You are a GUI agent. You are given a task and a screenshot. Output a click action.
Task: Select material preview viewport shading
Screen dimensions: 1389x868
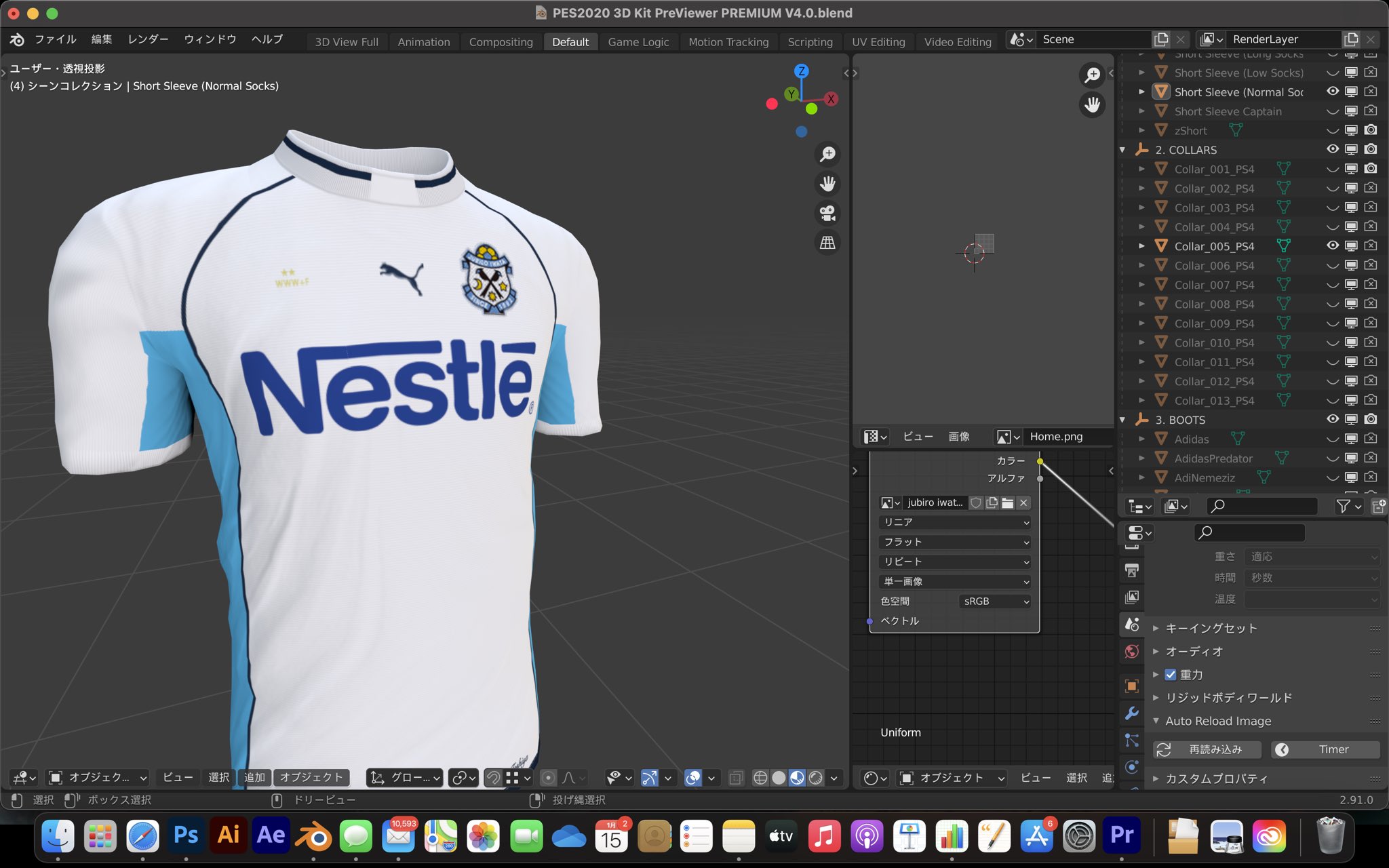coord(797,778)
